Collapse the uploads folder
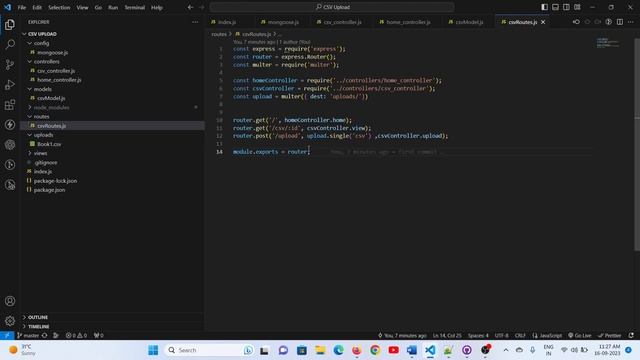Image resolution: width=640 pixels, height=360 pixels. (x=112, y=135)
